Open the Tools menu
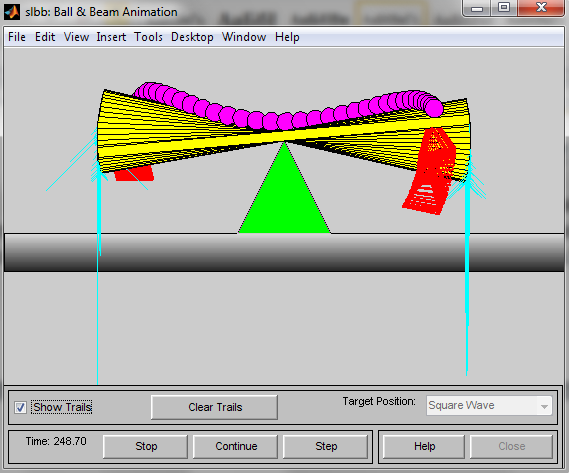 coord(148,37)
